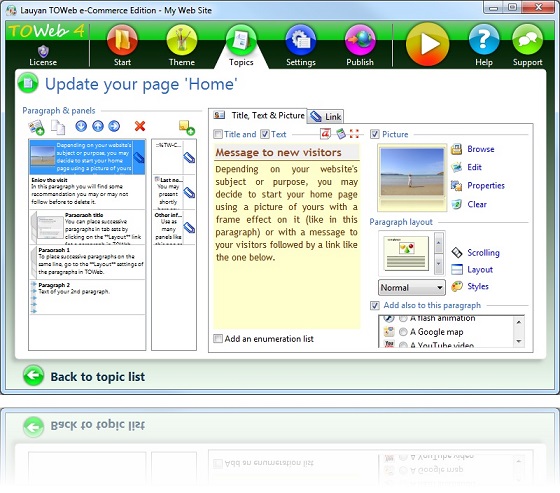Toggle the Picture checkbox
Screen dimensions: 560x493
[x=374, y=134]
